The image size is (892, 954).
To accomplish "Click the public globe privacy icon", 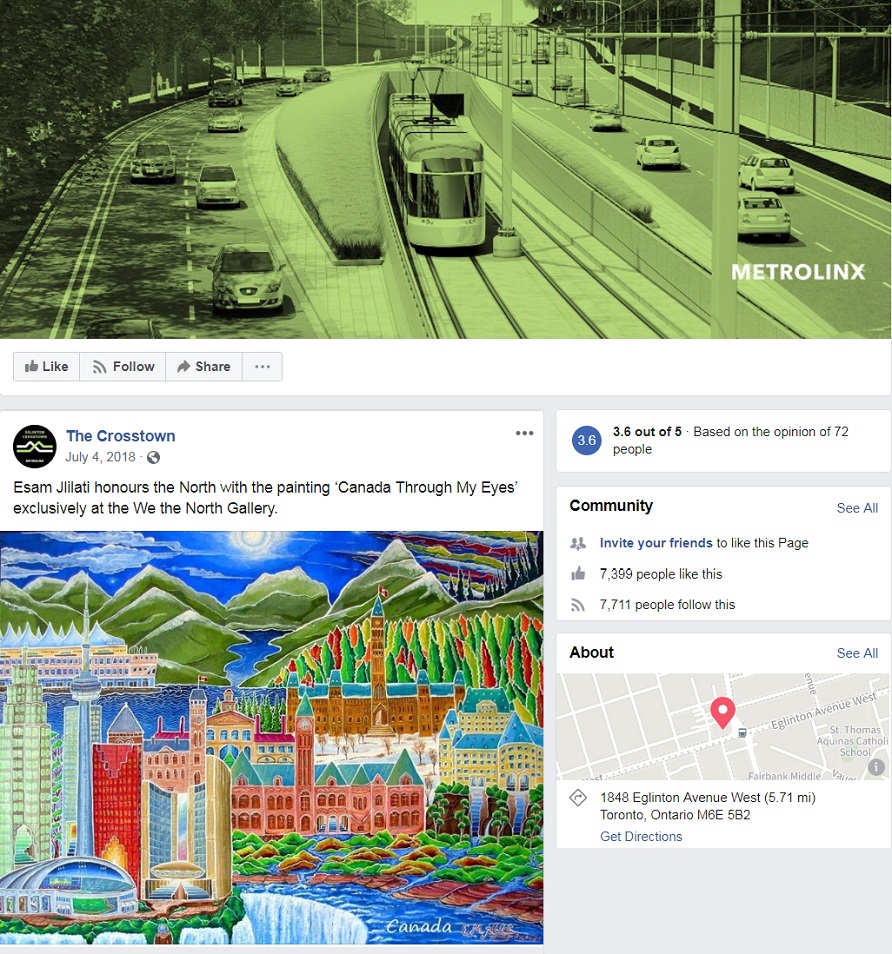I will pos(154,458).
